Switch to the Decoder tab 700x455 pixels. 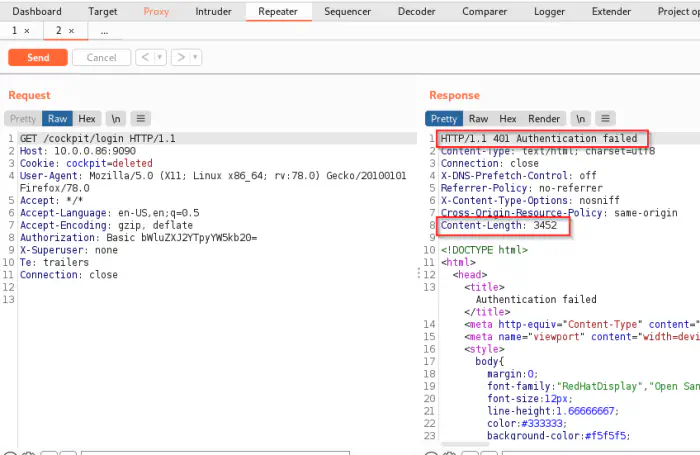[416, 11]
